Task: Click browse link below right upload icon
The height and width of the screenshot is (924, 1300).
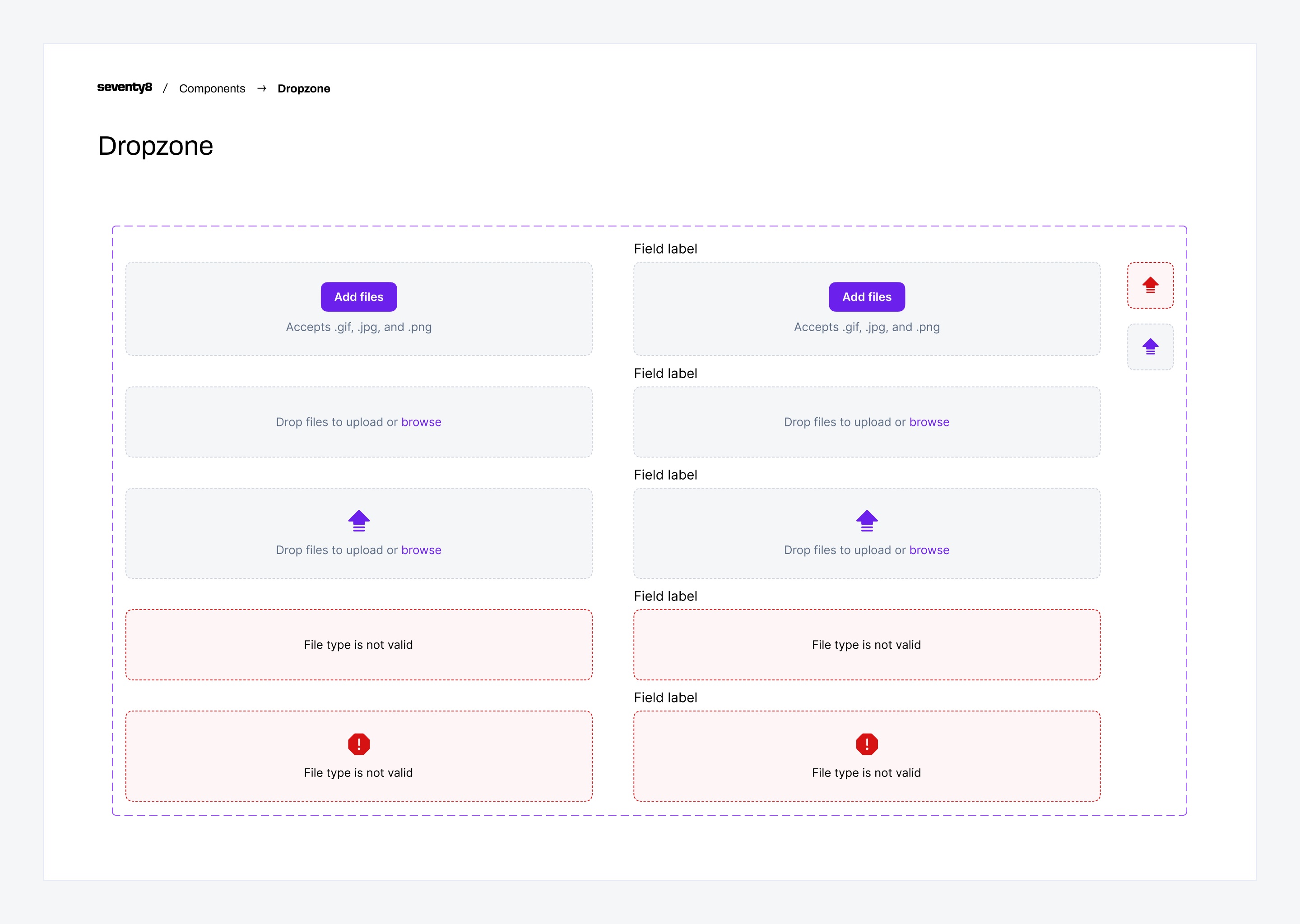Action: (929, 550)
